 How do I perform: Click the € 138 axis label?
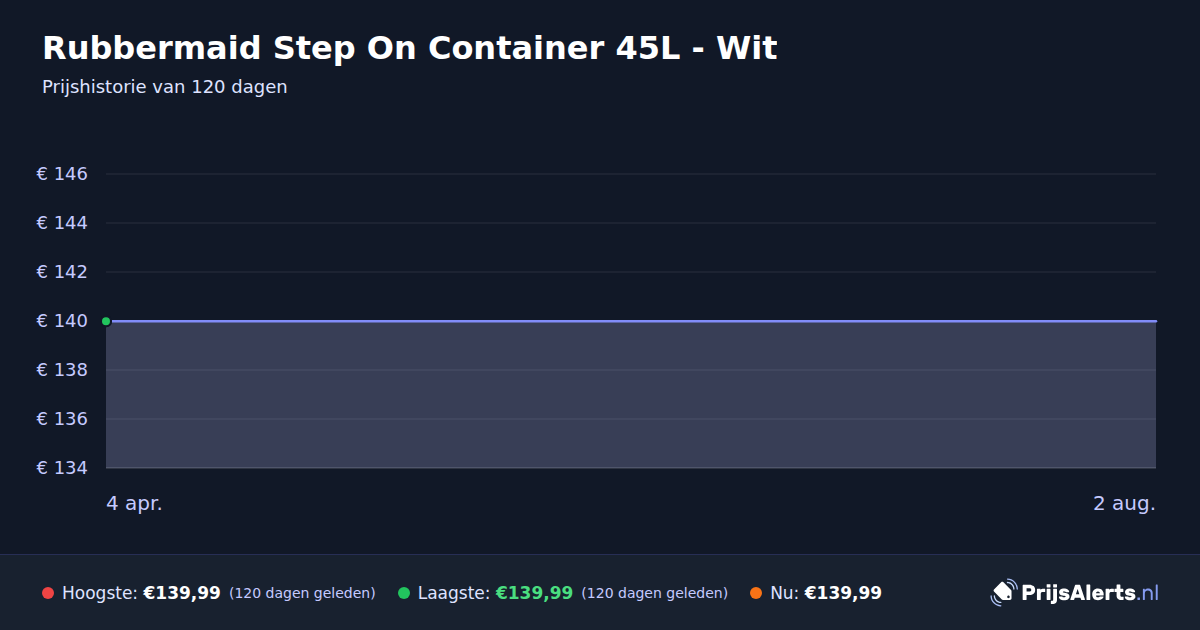62,370
